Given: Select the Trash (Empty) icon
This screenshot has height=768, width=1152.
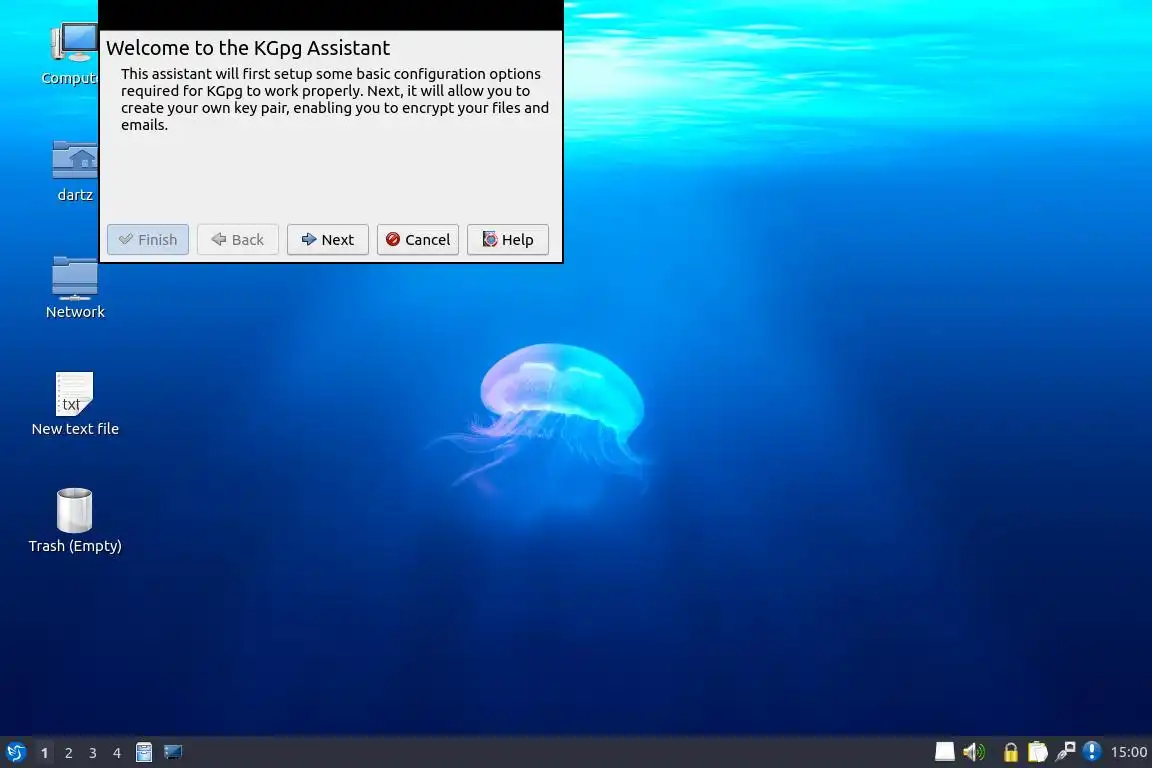Looking at the screenshot, I should click(x=75, y=521).
